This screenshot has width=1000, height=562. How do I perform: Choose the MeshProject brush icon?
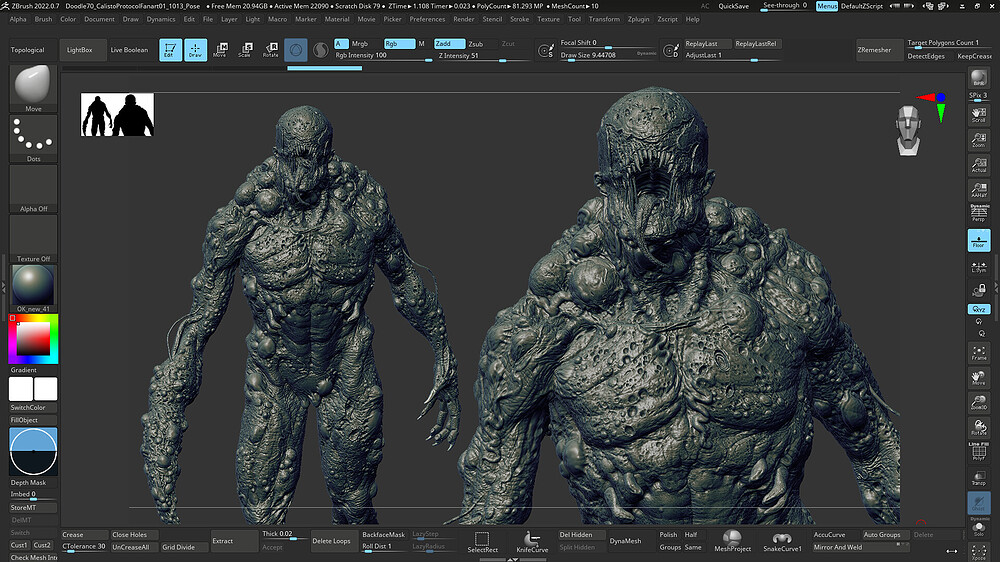coord(732,541)
